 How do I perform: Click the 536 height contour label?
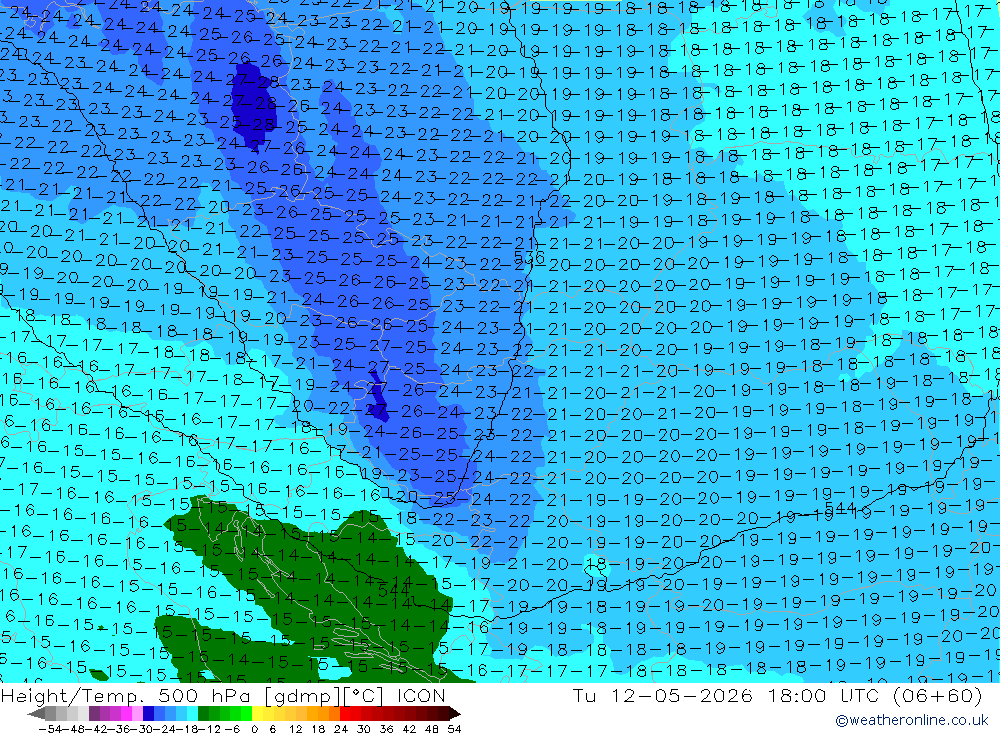tap(529, 257)
